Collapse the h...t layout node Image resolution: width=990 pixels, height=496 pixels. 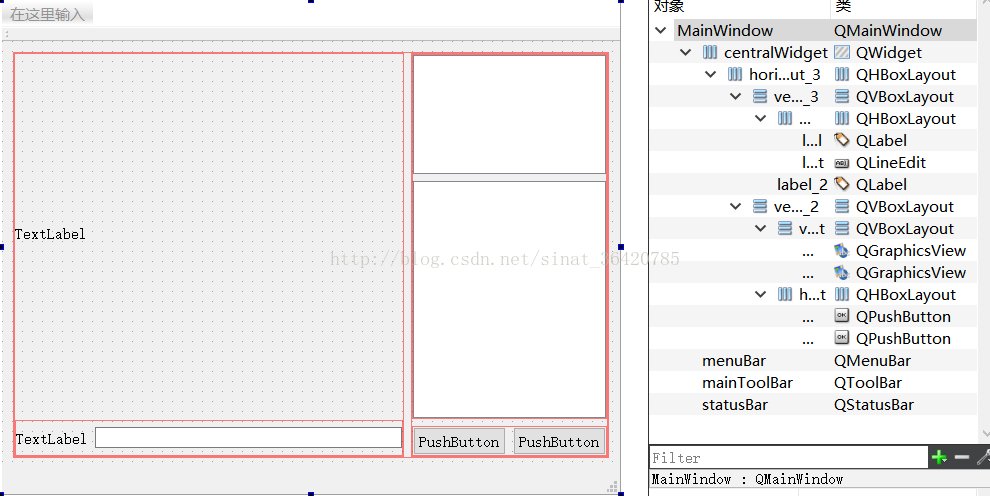[x=761, y=294]
